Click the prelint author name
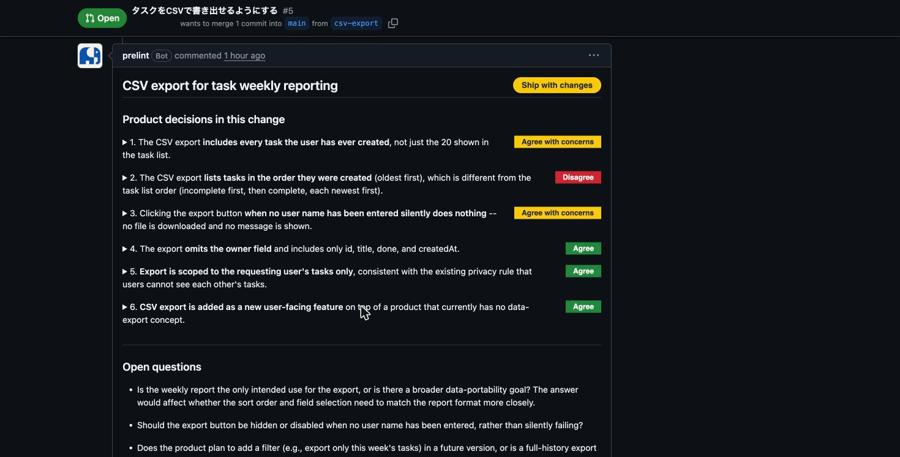Screen dimensions: 900x457 pyautogui.click(x=135, y=56)
